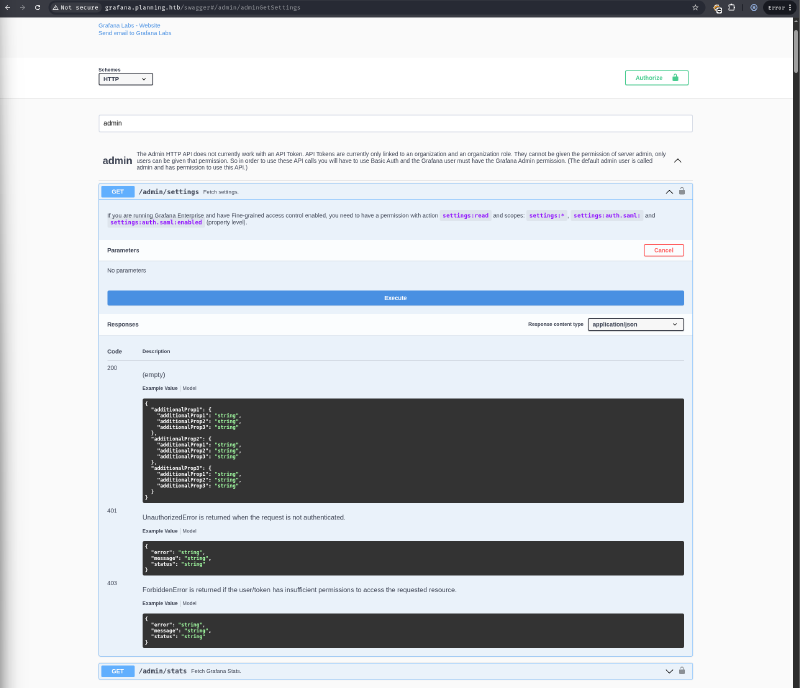This screenshot has width=800, height=688.
Task: Collapse the GET /admin/settings operation
Action: [x=668, y=192]
